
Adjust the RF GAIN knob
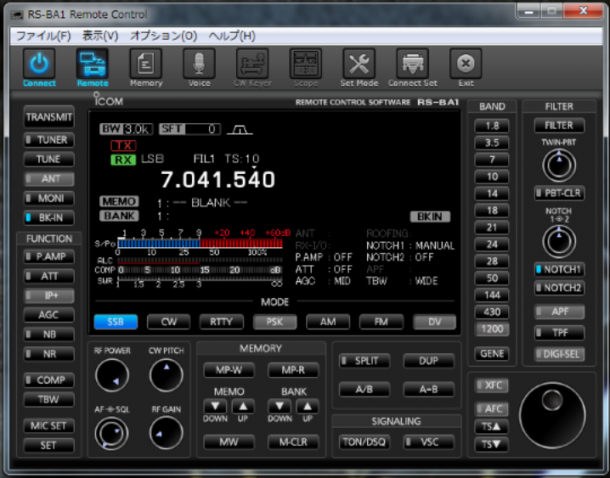click(166, 433)
